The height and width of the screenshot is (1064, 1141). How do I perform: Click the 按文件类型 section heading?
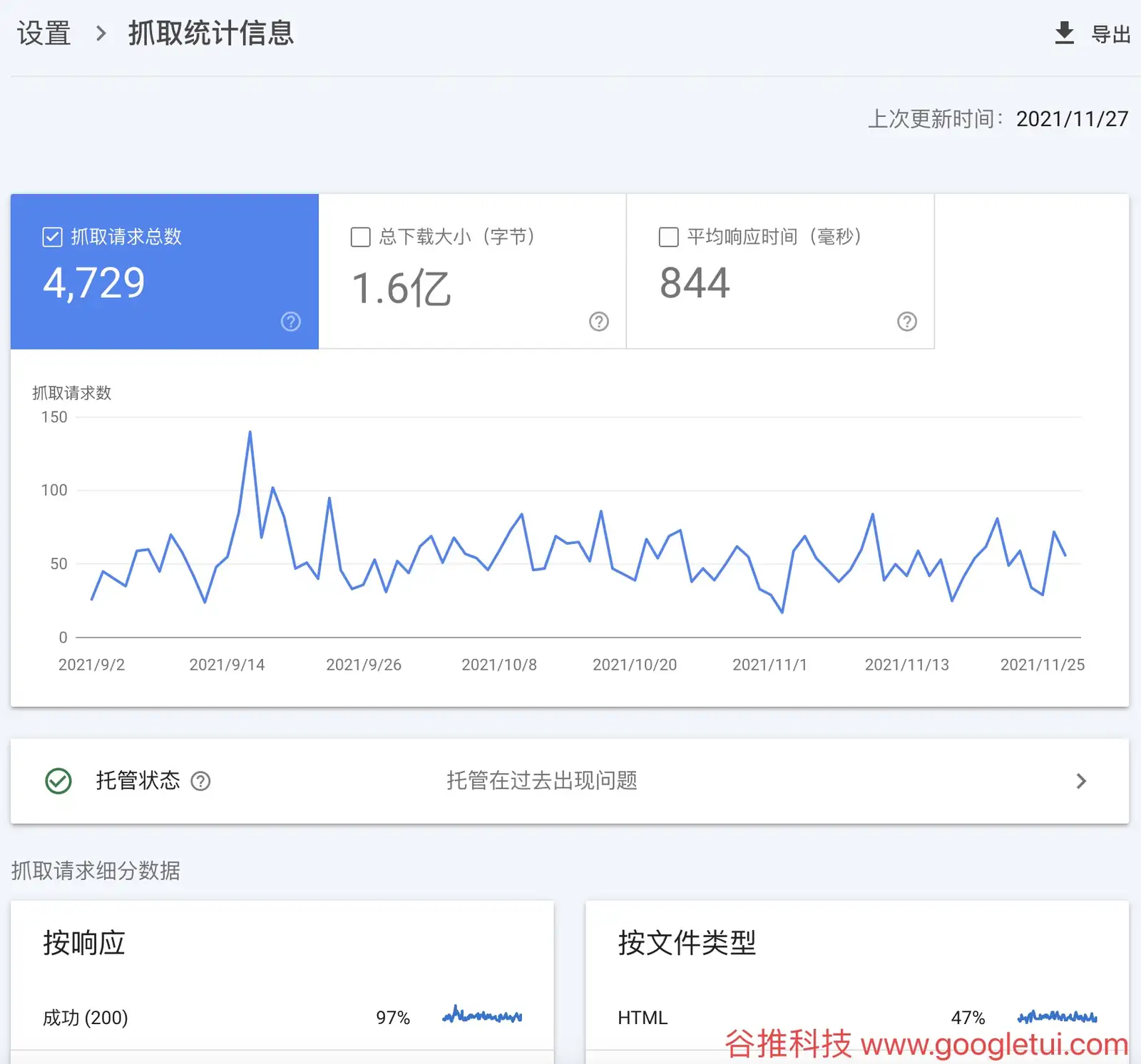tap(687, 943)
